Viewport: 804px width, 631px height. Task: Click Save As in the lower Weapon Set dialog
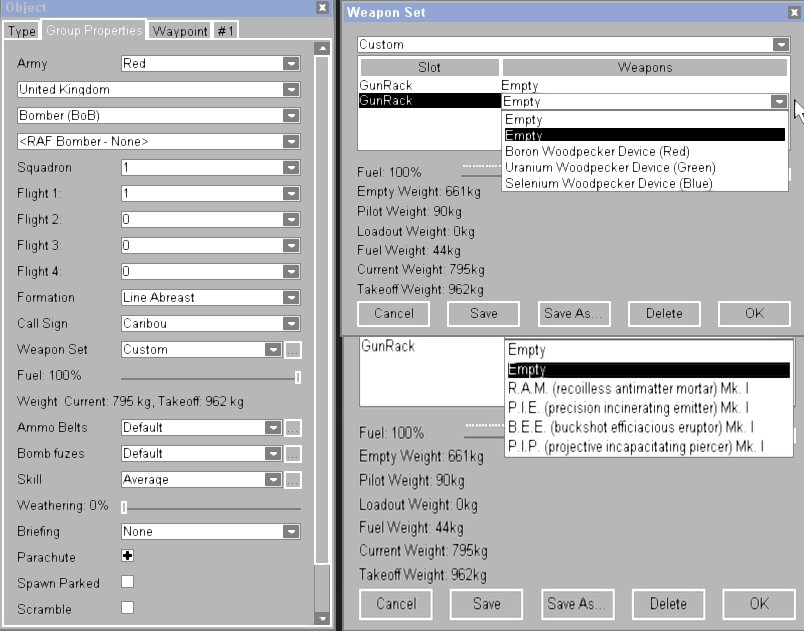[577, 604]
